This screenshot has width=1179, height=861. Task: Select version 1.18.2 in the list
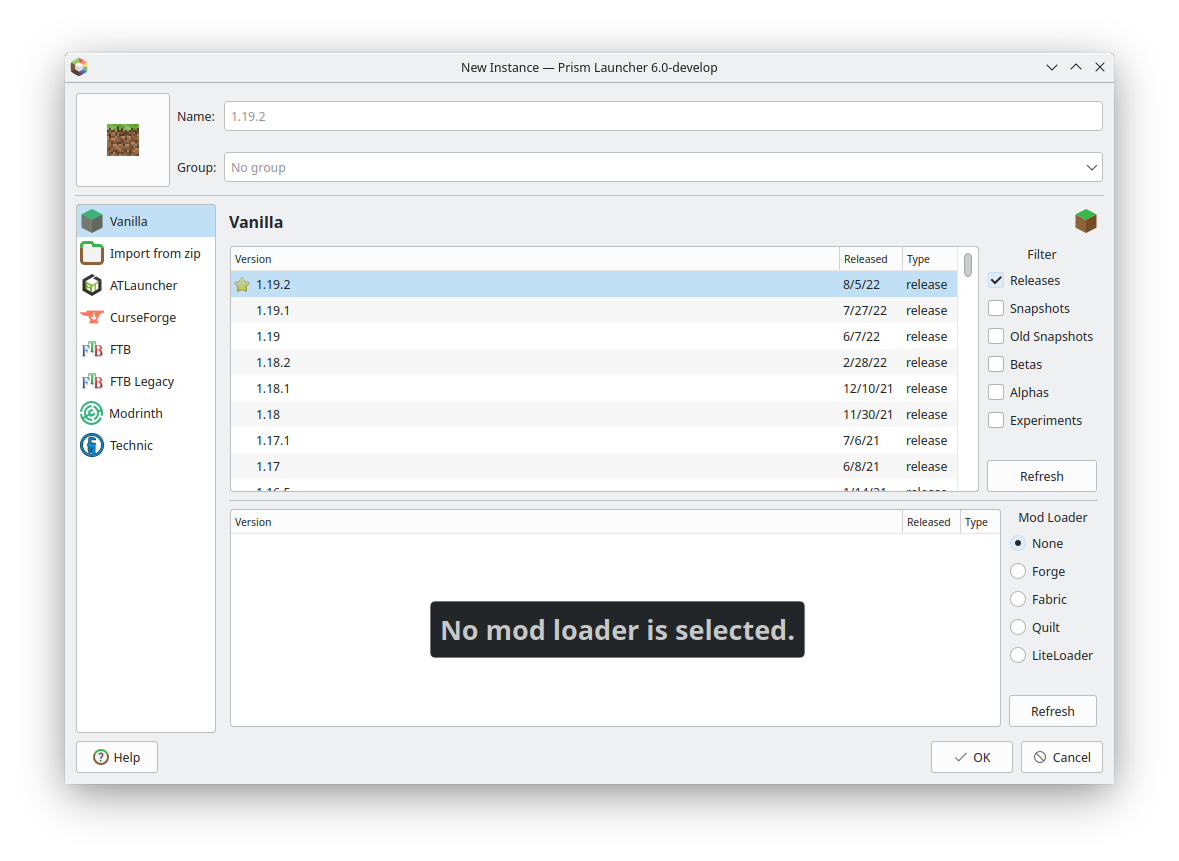273,362
